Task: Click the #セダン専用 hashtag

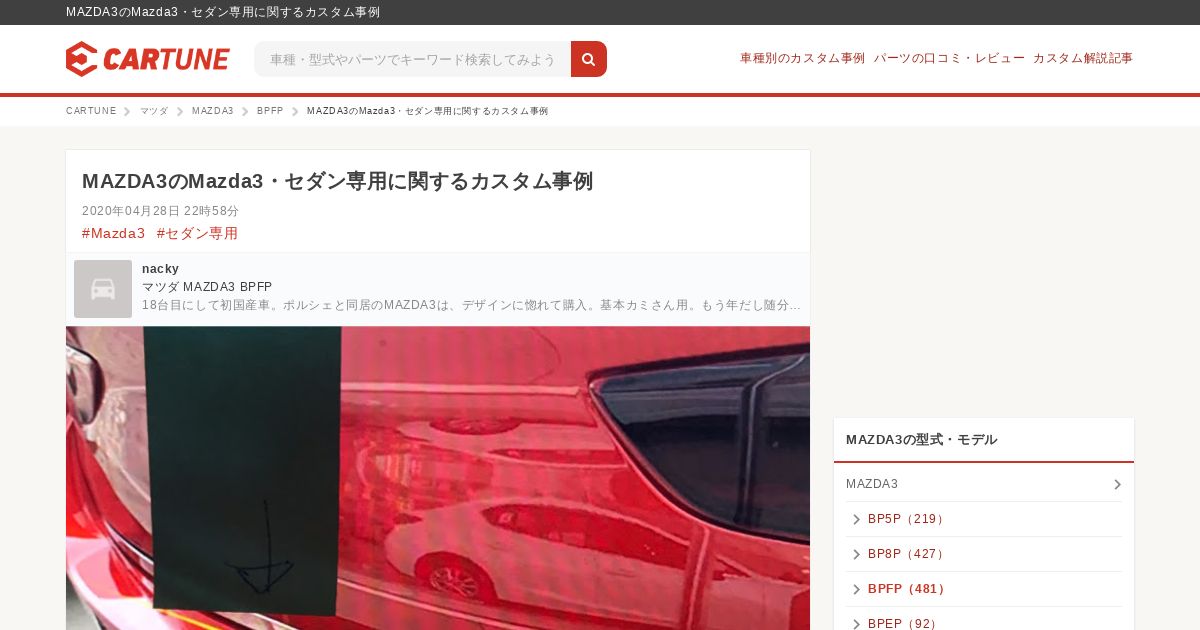Action: [197, 233]
